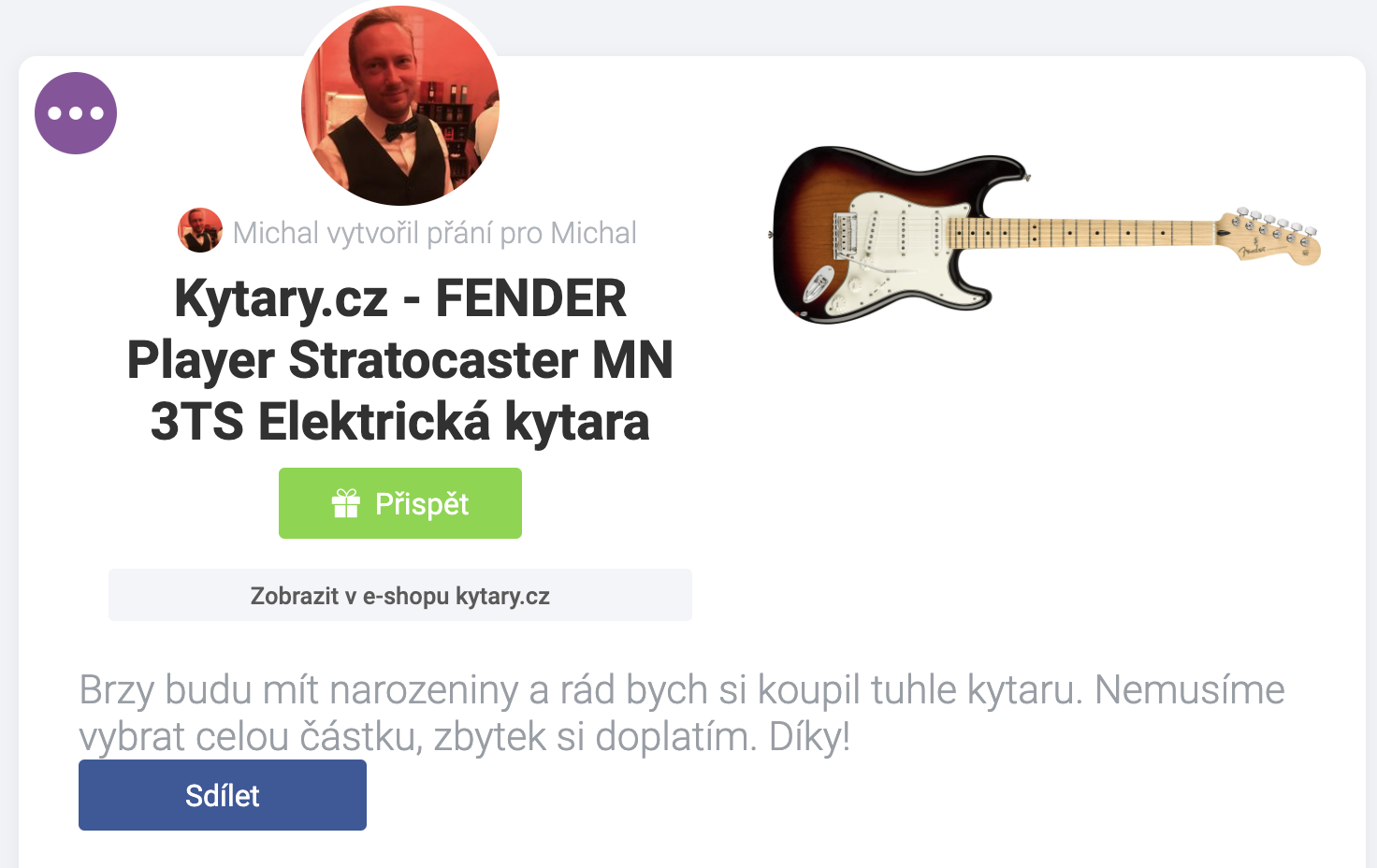This screenshot has width=1377, height=868.
Task: Click the blue Sdílet share button
Action: coord(223,795)
